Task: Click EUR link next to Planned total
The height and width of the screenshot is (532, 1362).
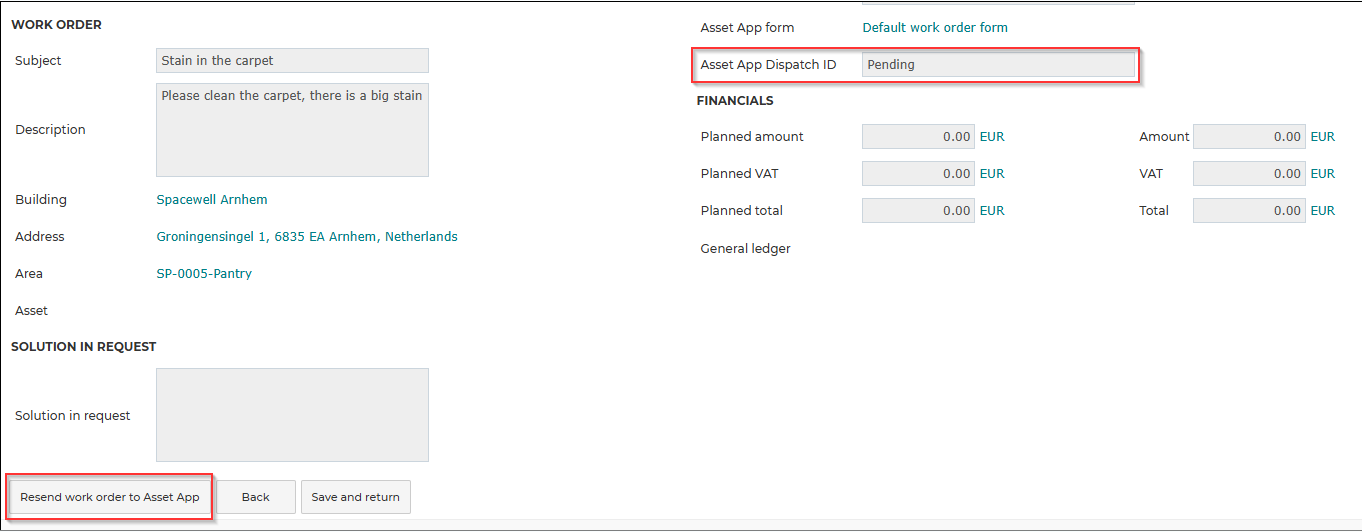Action: 992,211
